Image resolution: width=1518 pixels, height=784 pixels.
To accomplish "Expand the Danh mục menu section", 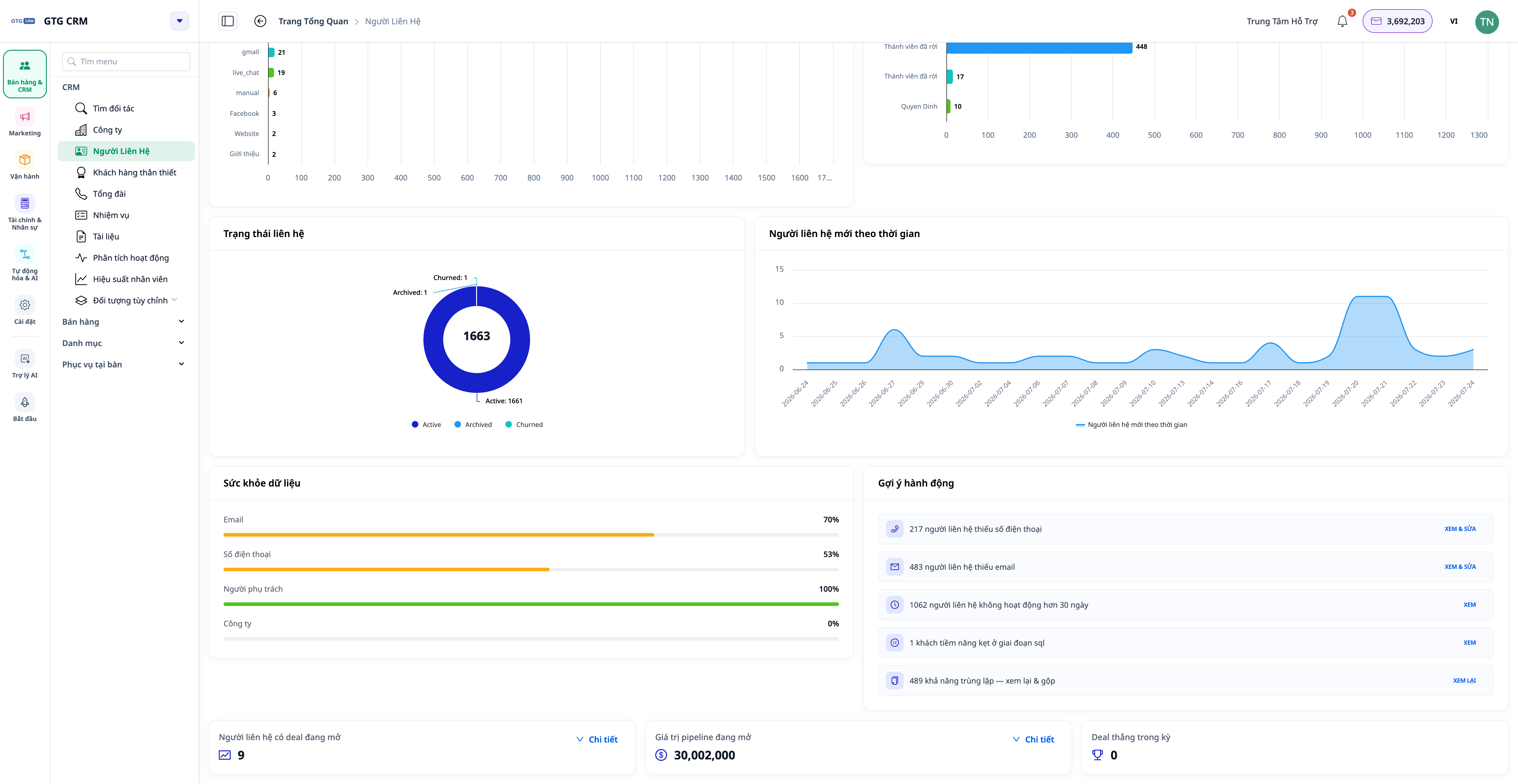I will pos(124,343).
